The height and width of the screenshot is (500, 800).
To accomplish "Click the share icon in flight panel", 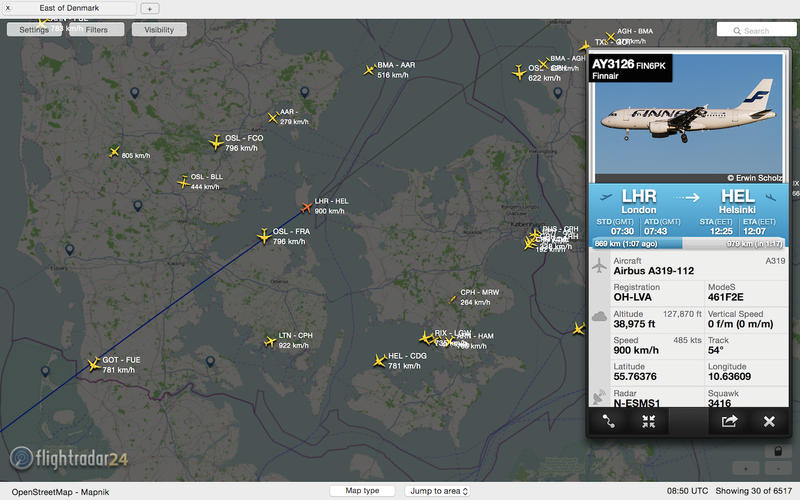I will tap(729, 421).
